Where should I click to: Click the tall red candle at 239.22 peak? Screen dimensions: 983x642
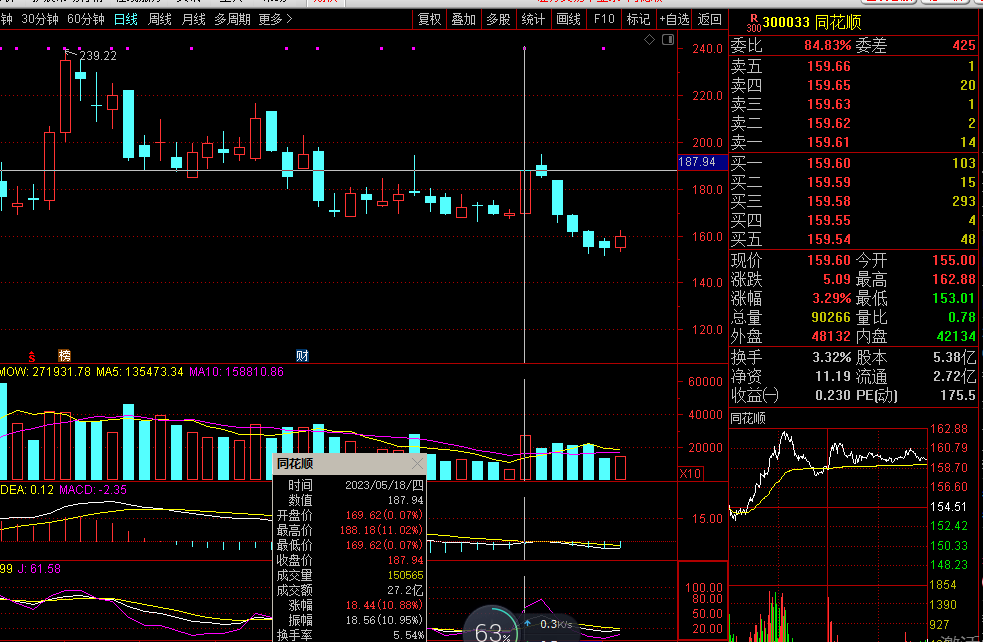coord(65,96)
